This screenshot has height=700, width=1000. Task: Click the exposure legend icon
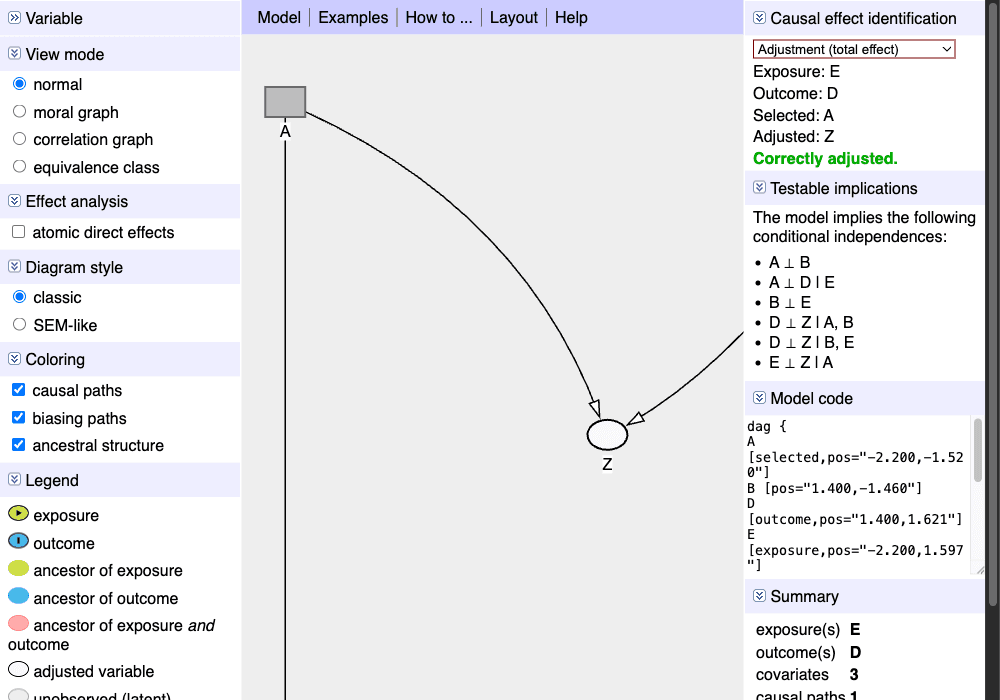tap(19, 515)
